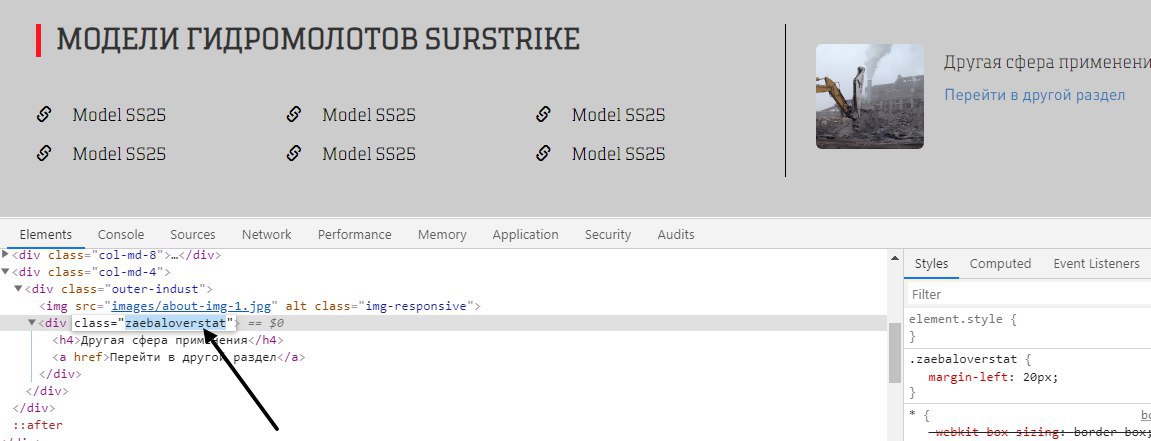The image size is (1151, 441).
Task: Click the hydraulic hammer thumbnail image
Action: (870, 96)
